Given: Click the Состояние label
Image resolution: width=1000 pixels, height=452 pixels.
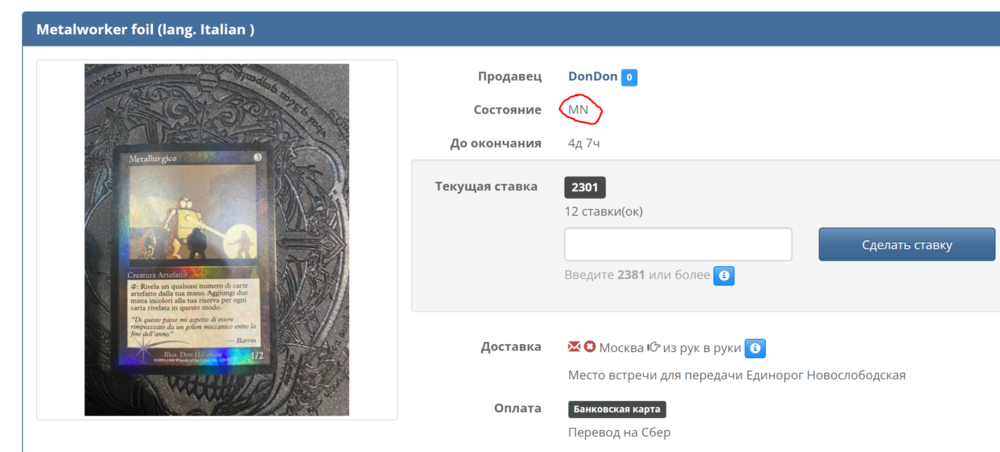Looking at the screenshot, I should coord(508,110).
